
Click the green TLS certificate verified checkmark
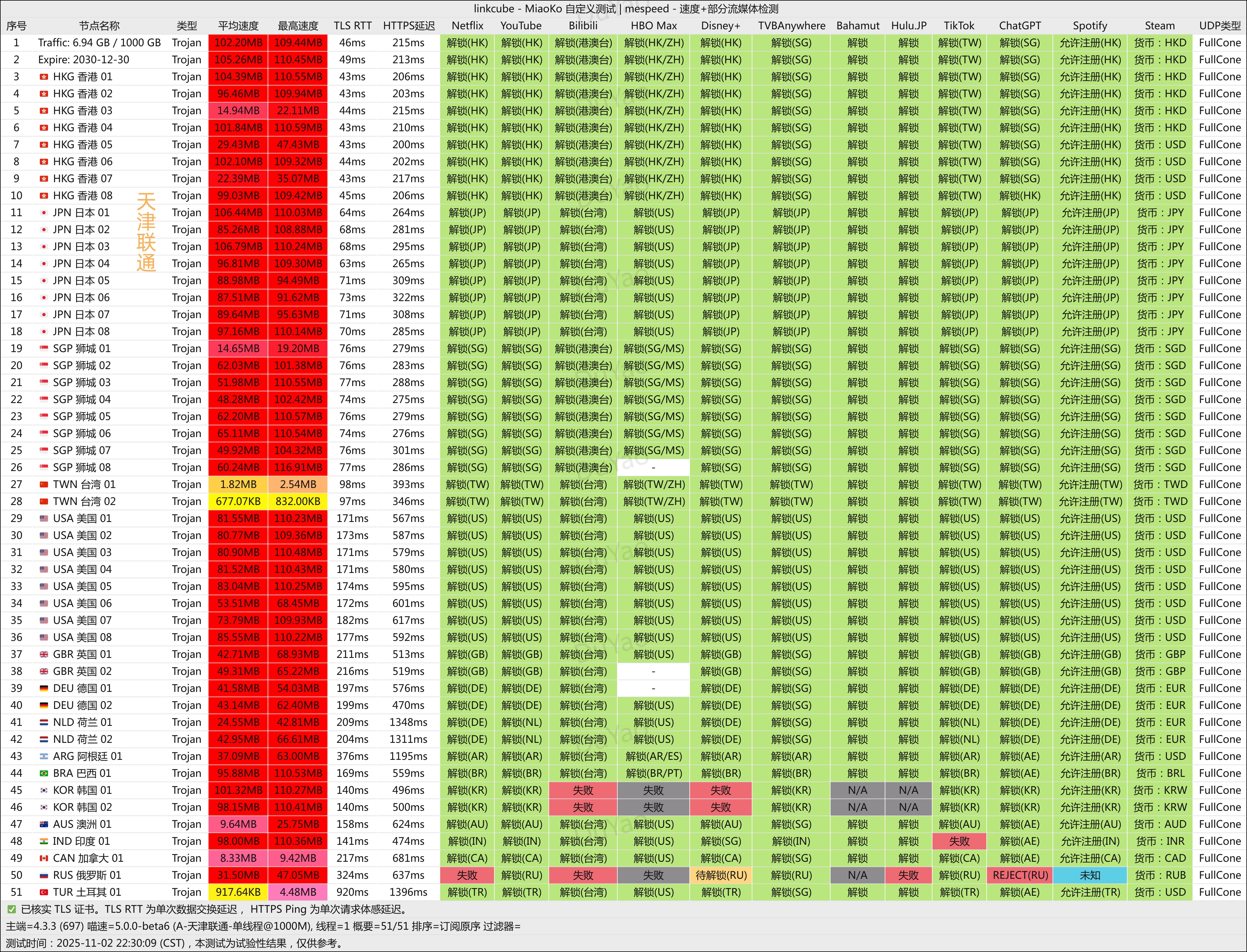pos(11,910)
